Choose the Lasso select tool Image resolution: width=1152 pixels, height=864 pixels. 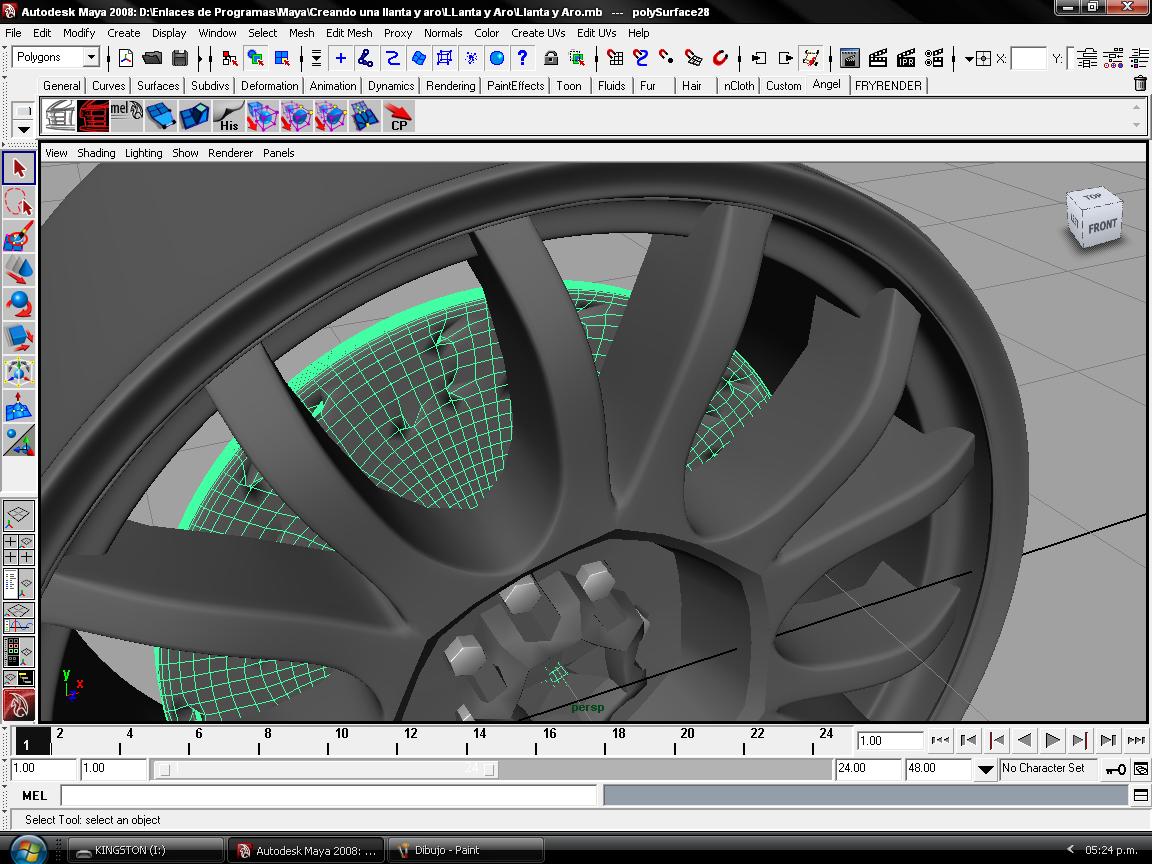pyautogui.click(x=19, y=202)
